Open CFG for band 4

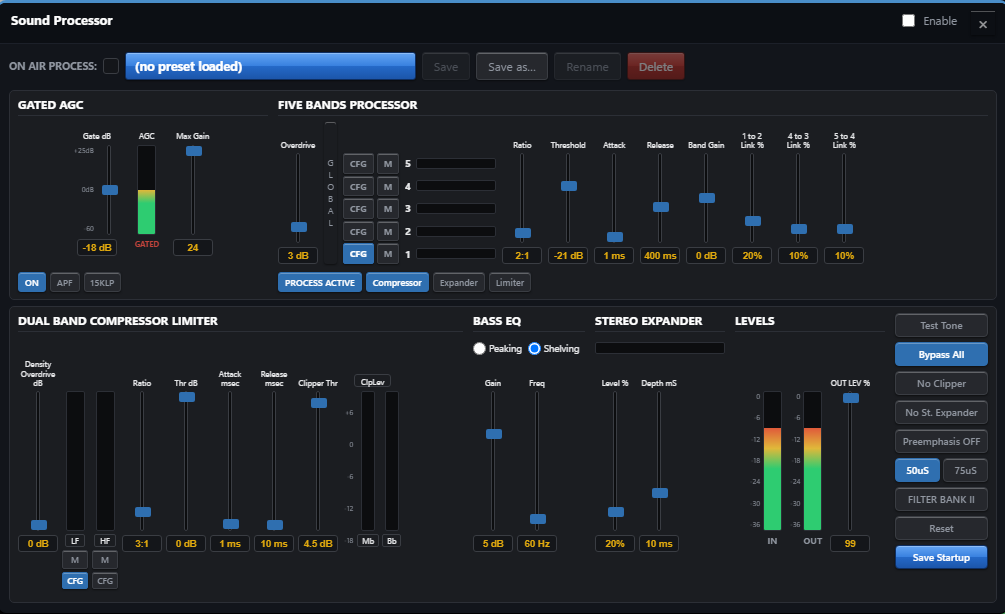[358, 187]
